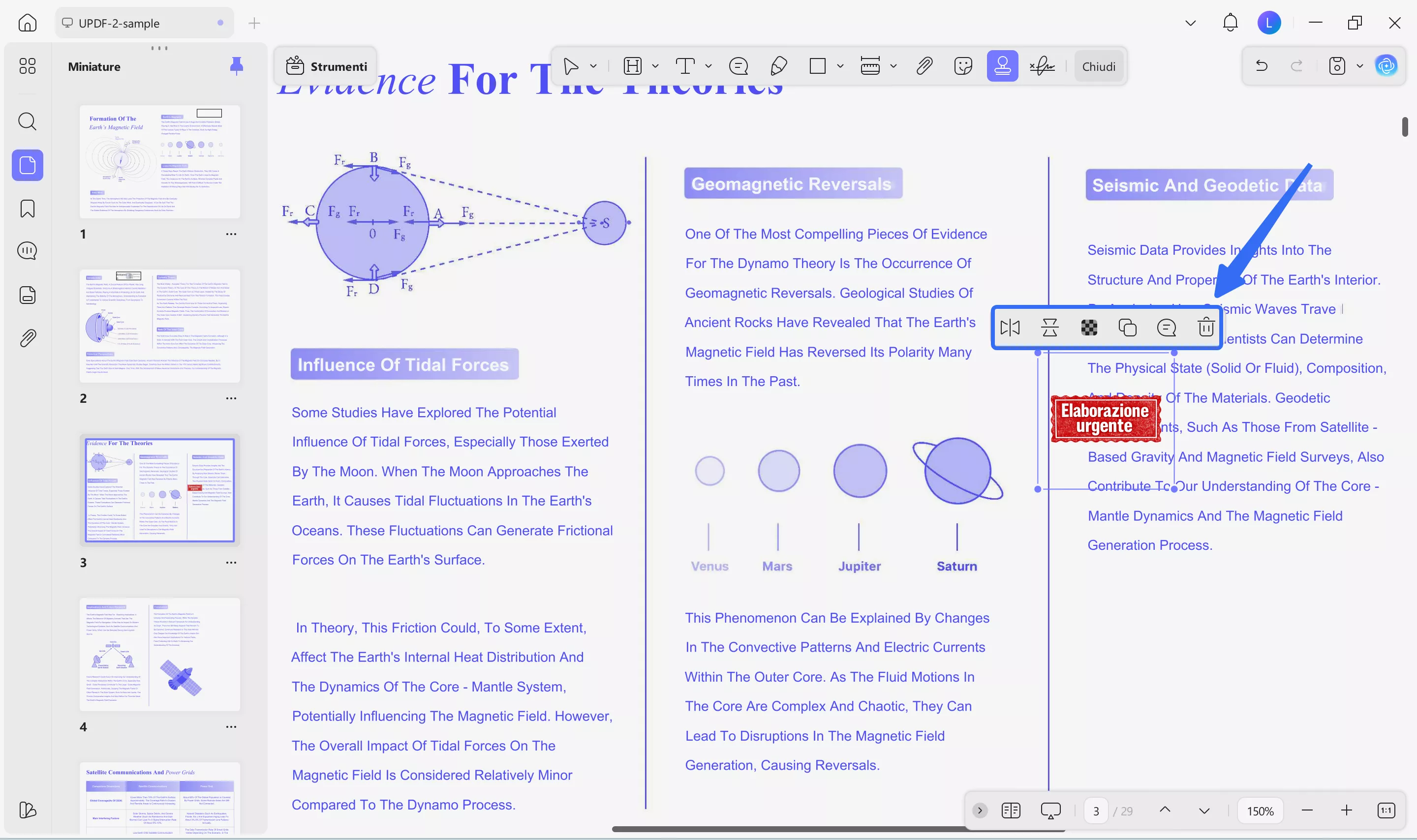Open the stamp opacity checkerboard option

1089,327
